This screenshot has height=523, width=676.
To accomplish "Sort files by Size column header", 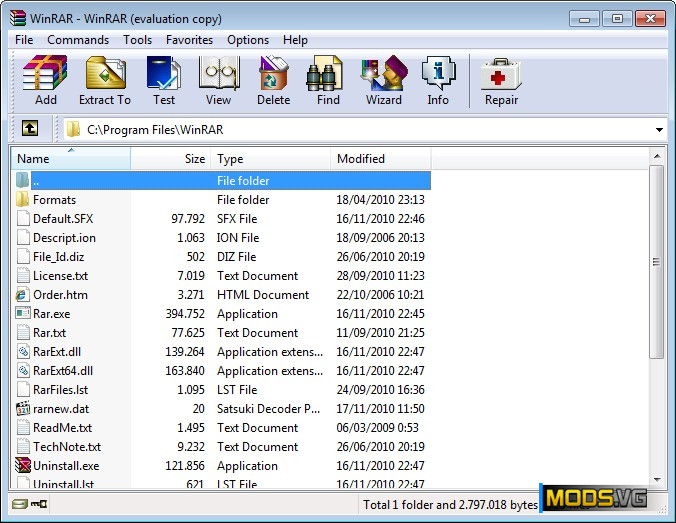I will pos(170,159).
